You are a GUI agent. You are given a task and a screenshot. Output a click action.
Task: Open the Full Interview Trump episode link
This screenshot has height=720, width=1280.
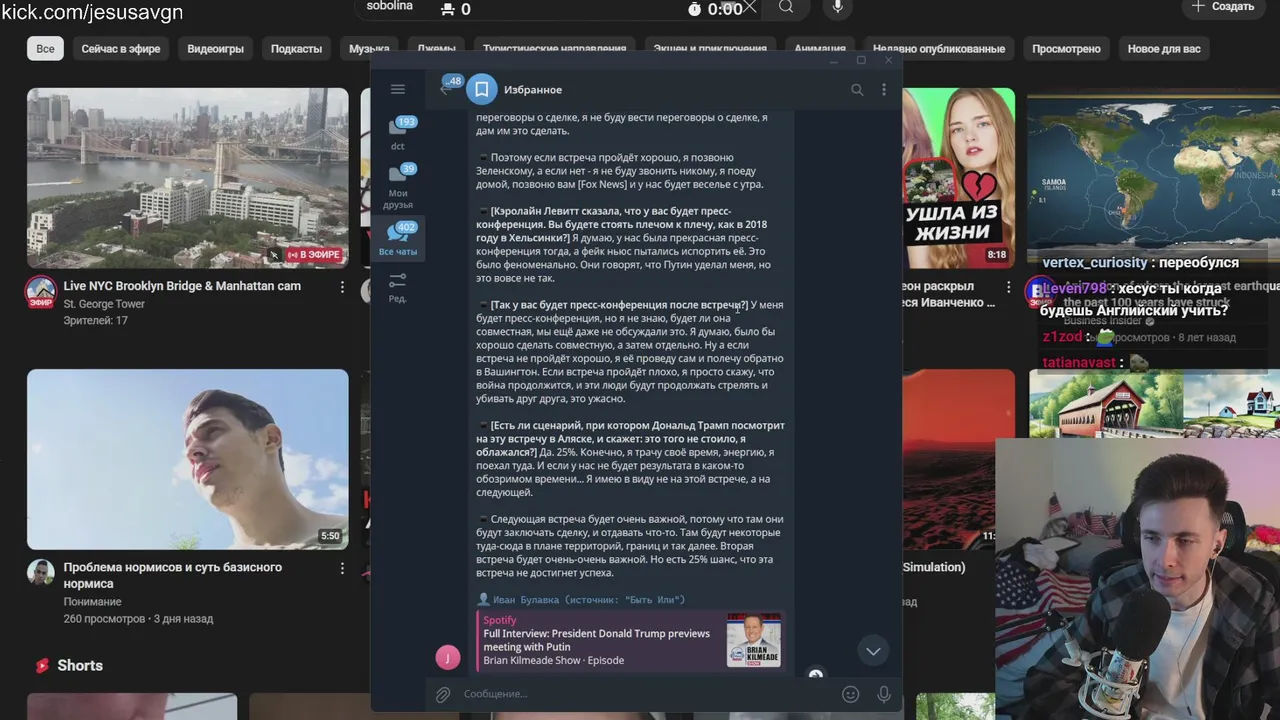coord(597,640)
